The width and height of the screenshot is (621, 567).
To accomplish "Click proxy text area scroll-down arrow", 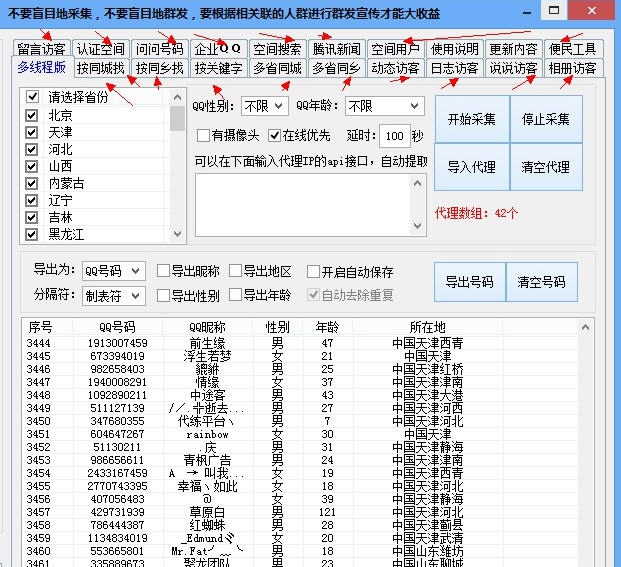I will [x=417, y=226].
